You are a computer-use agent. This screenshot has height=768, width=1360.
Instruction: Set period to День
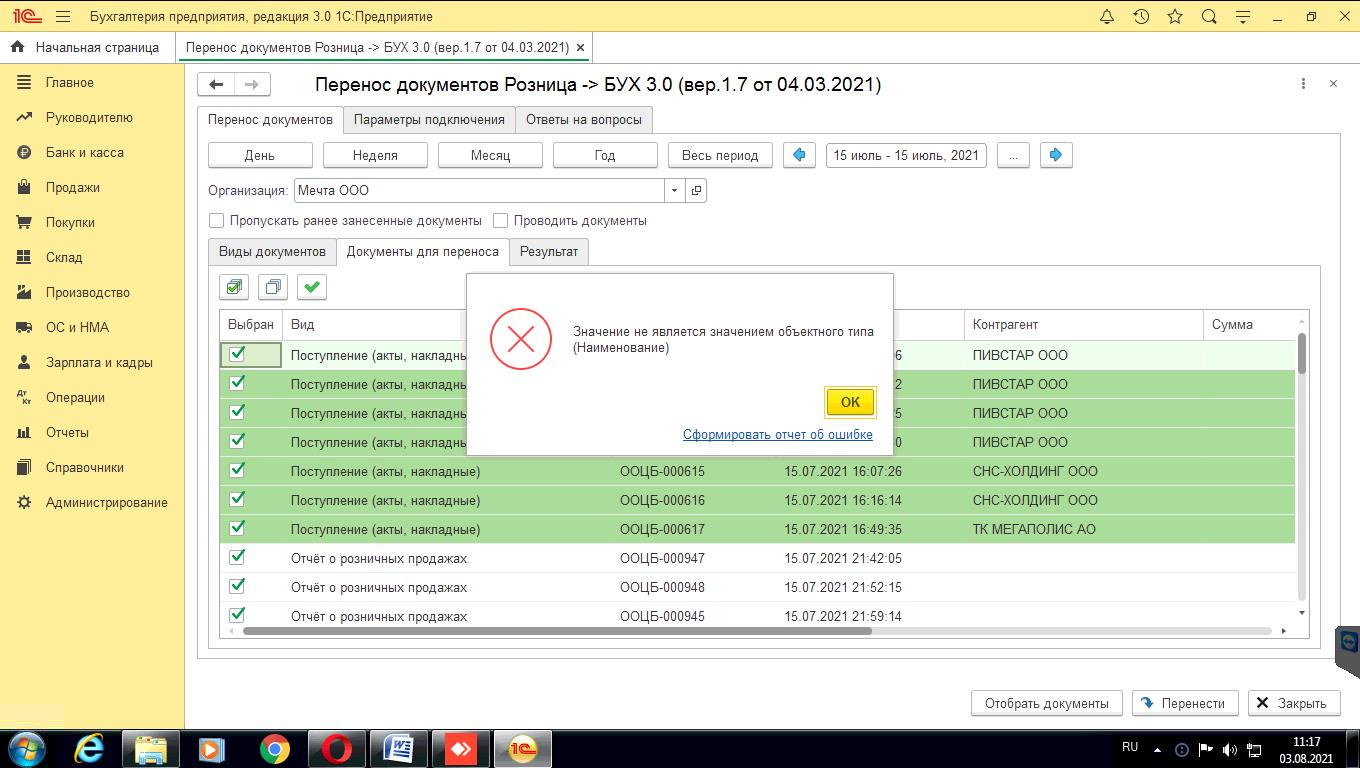260,155
